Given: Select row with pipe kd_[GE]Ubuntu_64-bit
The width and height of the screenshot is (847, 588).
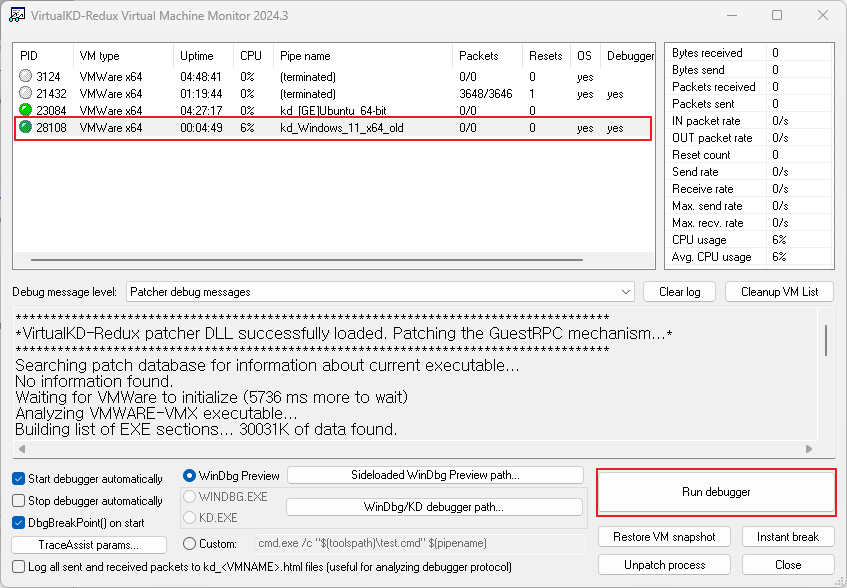Looking at the screenshot, I should coord(333,111).
